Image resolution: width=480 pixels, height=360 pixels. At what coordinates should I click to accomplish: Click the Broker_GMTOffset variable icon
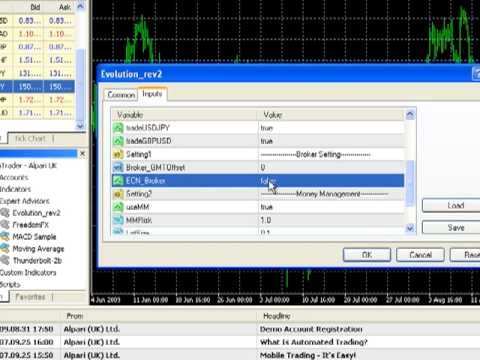click(x=118, y=167)
